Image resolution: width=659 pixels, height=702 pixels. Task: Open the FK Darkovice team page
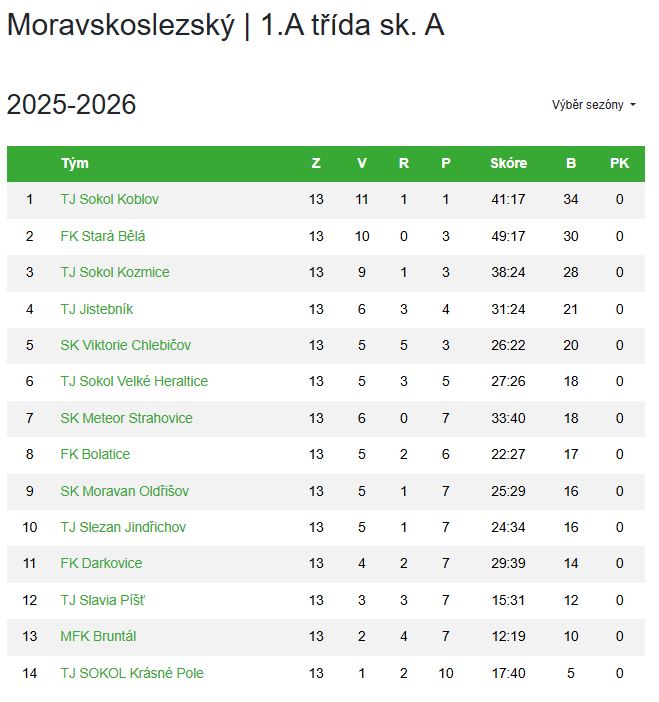click(101, 563)
